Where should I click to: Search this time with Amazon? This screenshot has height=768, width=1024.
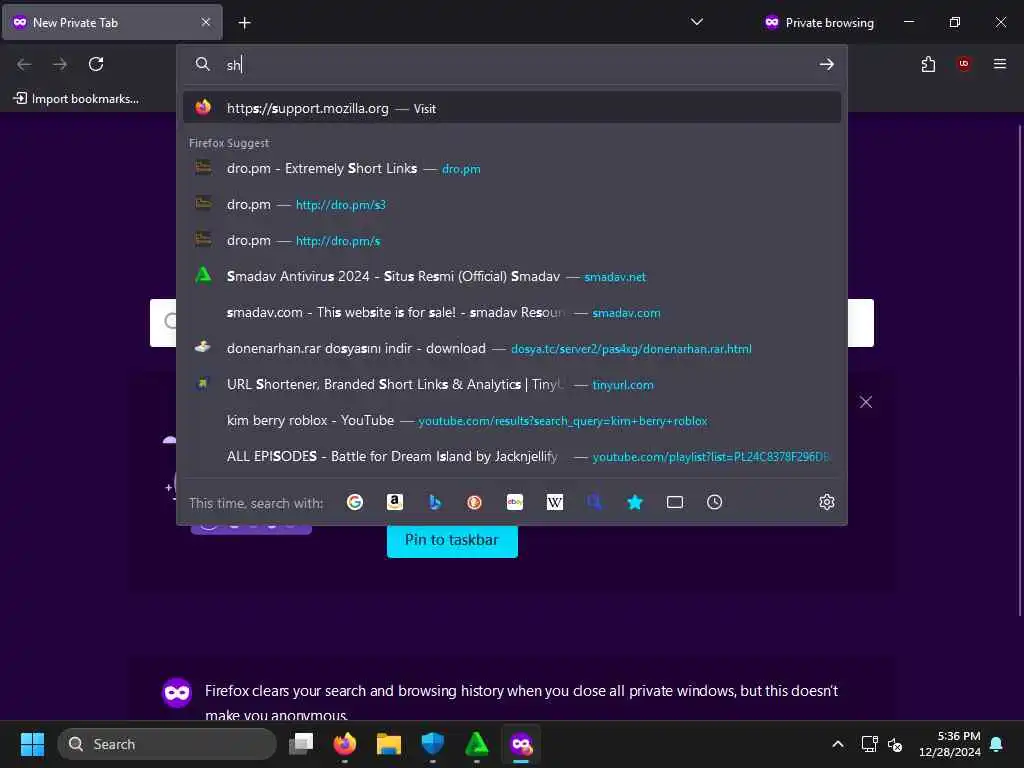point(394,502)
